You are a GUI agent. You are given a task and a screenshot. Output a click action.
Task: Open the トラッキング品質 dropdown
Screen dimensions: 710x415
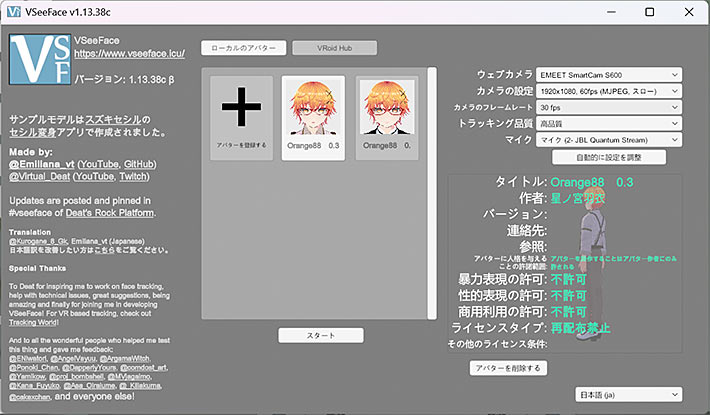609,124
